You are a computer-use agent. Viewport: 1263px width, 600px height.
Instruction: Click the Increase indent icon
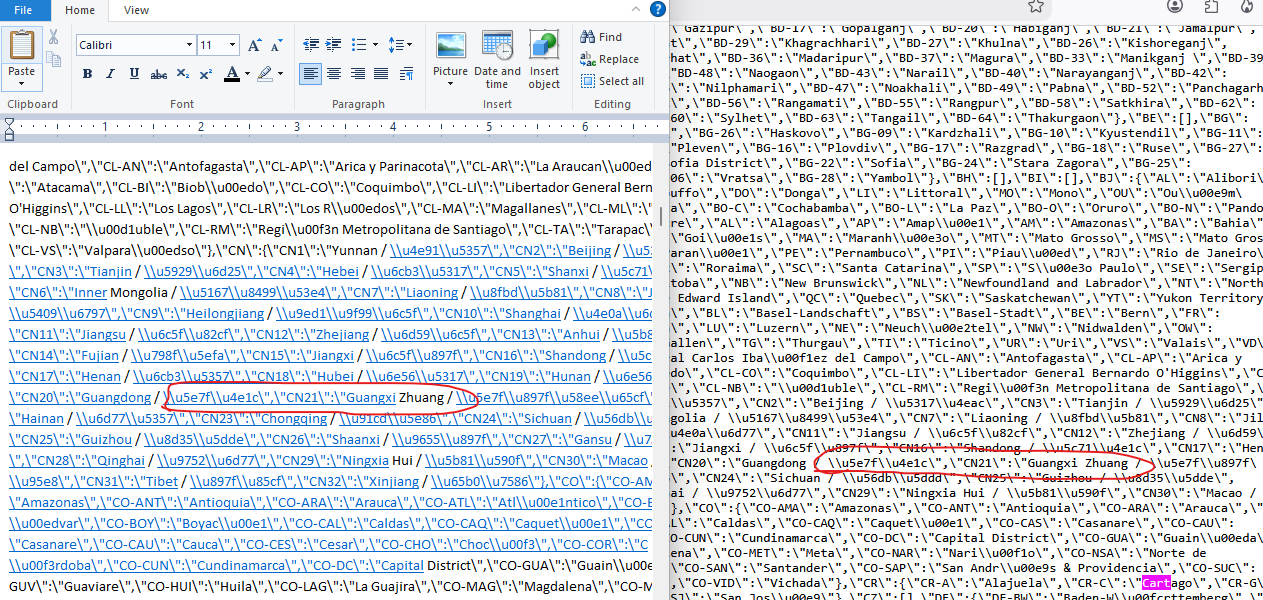pos(333,45)
